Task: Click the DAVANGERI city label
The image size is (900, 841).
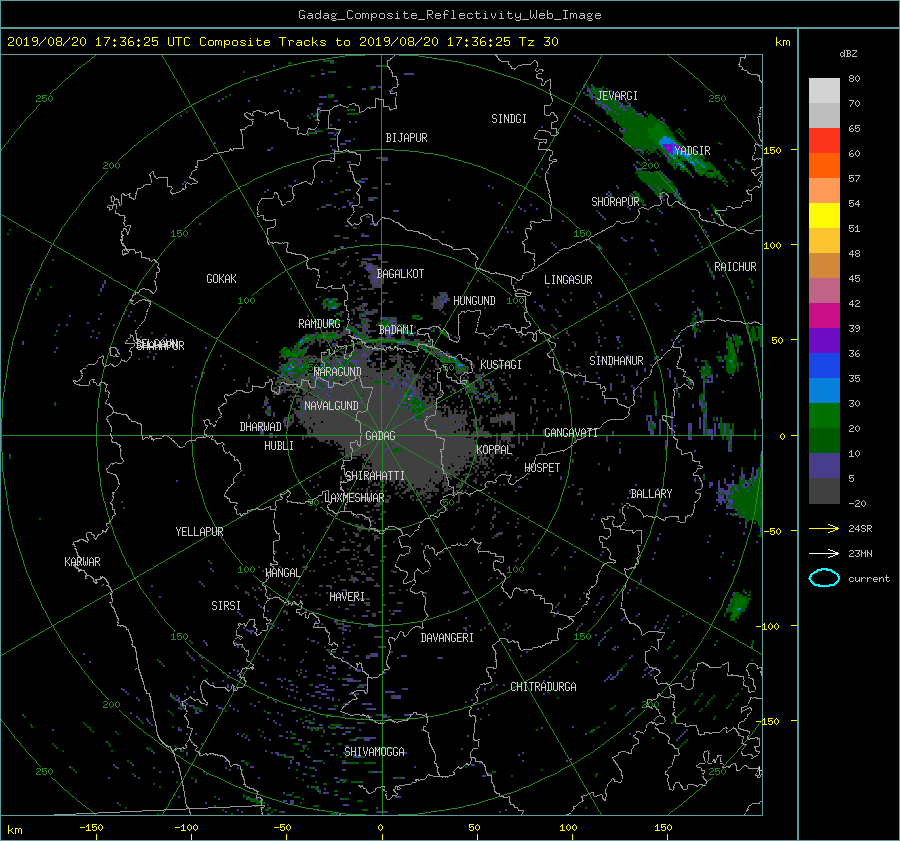Action: (x=447, y=638)
